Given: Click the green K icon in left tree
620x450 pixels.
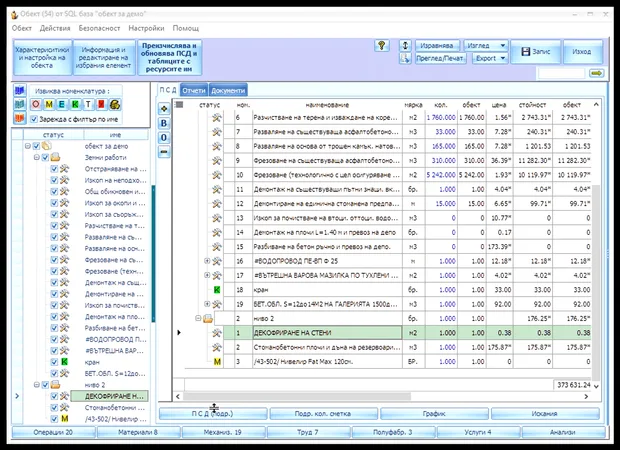Looking at the screenshot, I should pos(64,362).
